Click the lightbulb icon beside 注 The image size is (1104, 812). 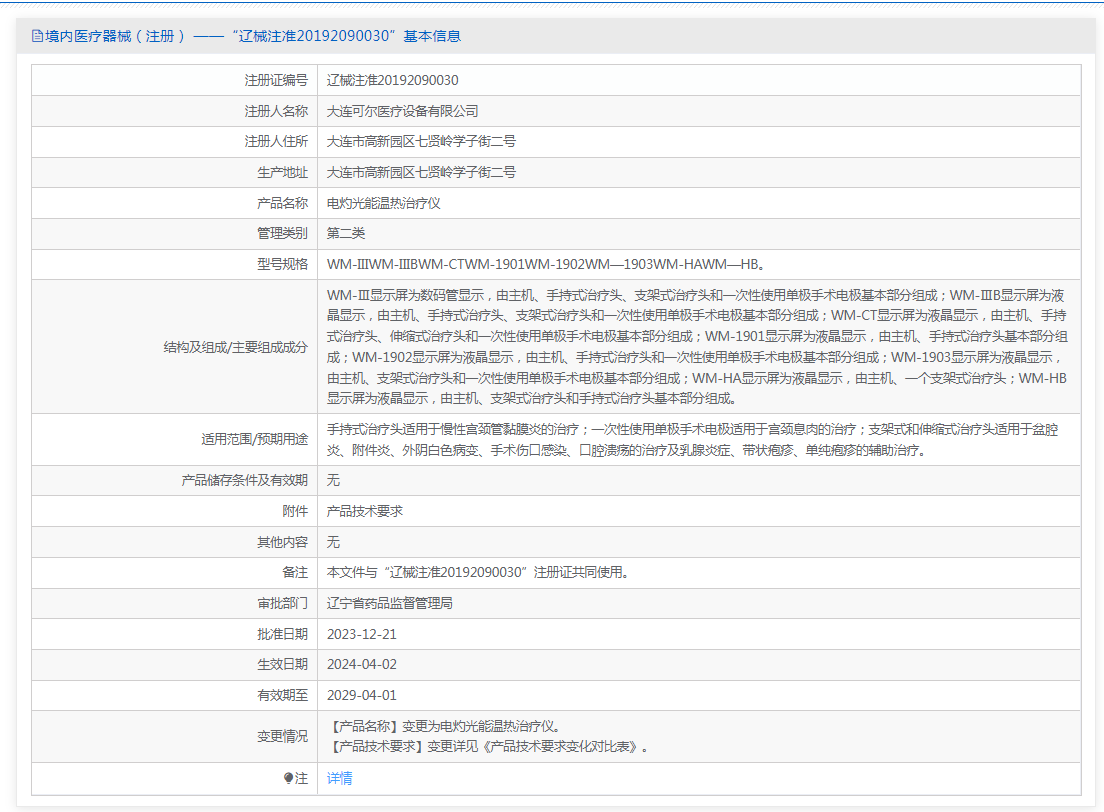coord(289,778)
